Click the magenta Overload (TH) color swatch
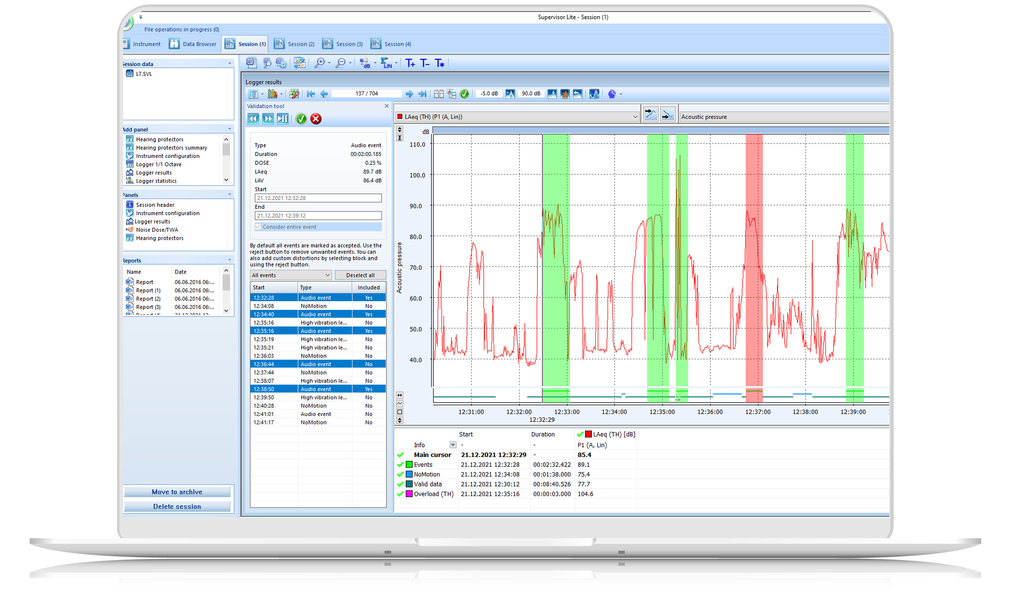This screenshot has height=596, width=1024. [410, 494]
